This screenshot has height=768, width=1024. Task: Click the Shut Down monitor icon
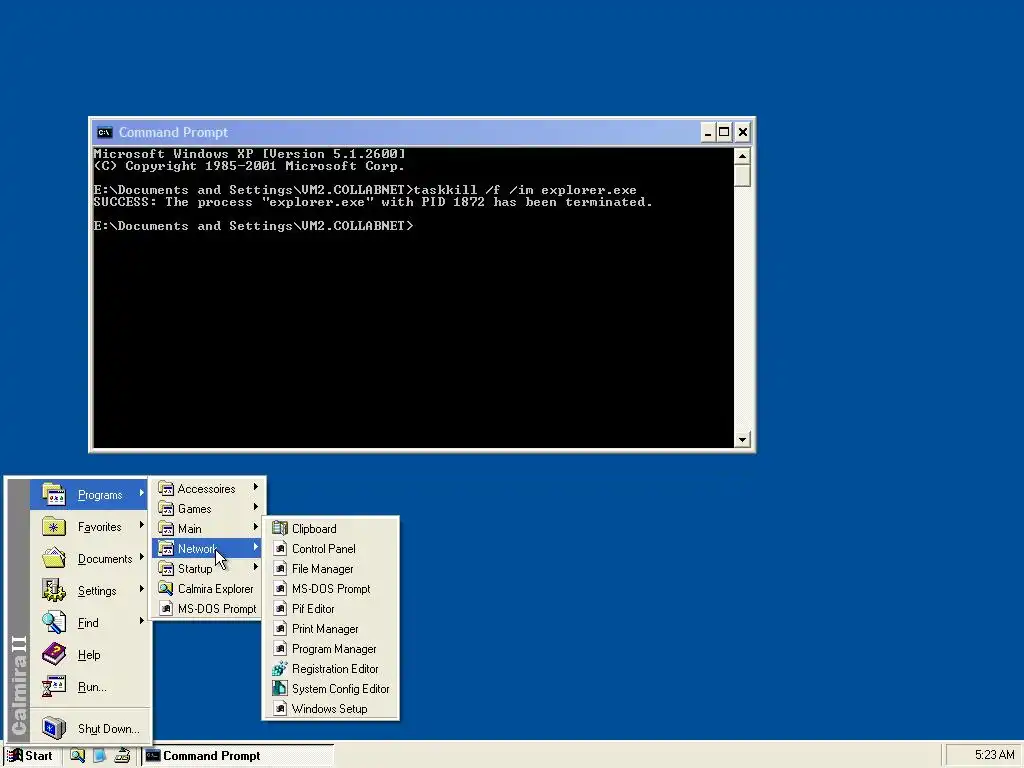click(54, 728)
